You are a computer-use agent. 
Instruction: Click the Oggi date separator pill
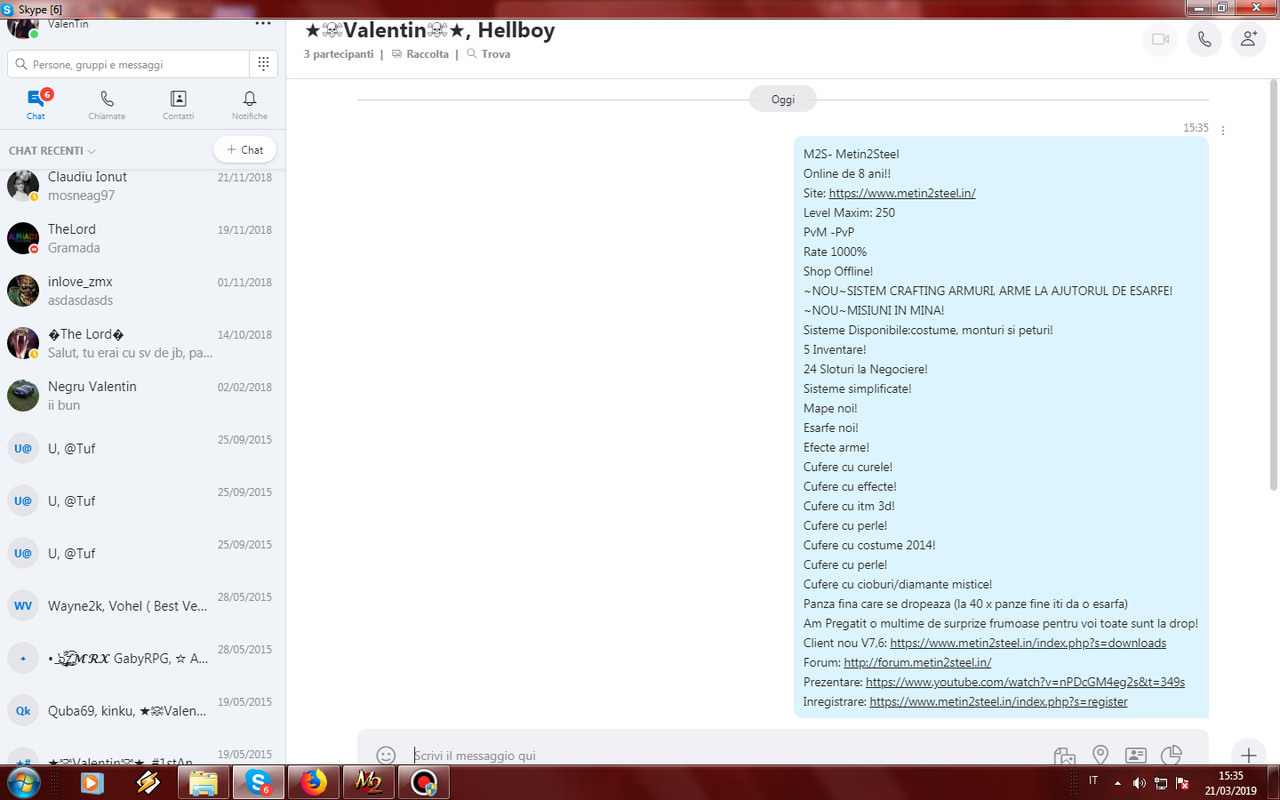click(x=783, y=99)
